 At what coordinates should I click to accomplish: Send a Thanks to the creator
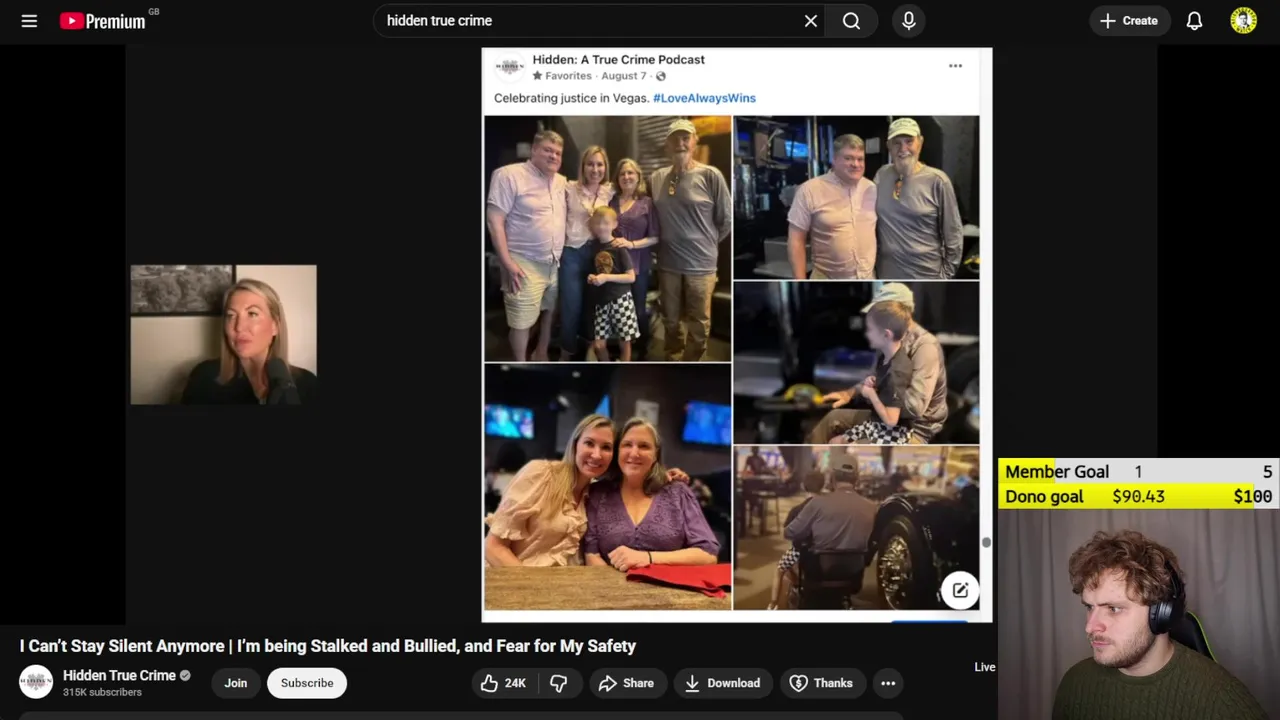822,683
